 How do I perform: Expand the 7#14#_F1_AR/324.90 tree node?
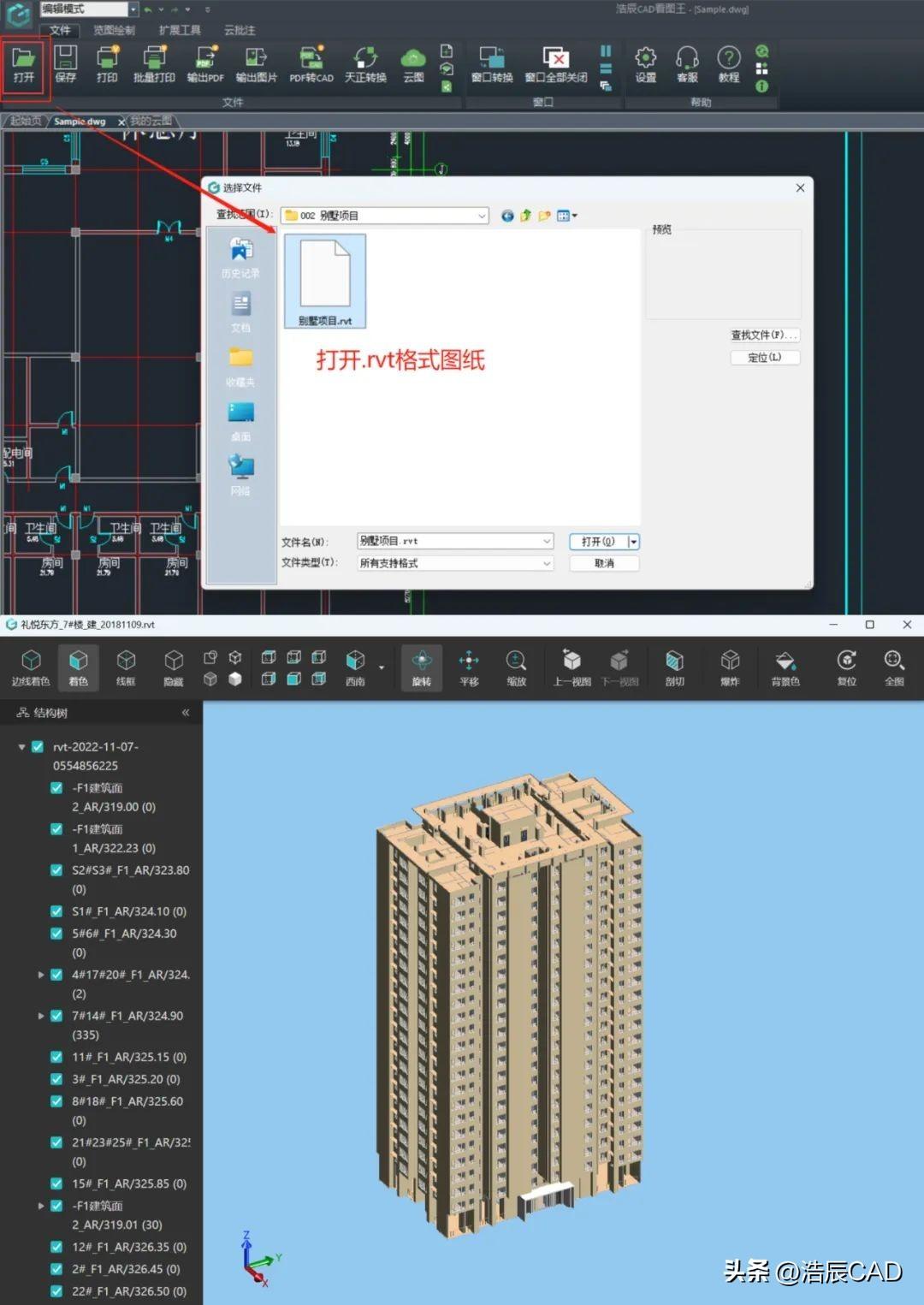coord(40,1015)
